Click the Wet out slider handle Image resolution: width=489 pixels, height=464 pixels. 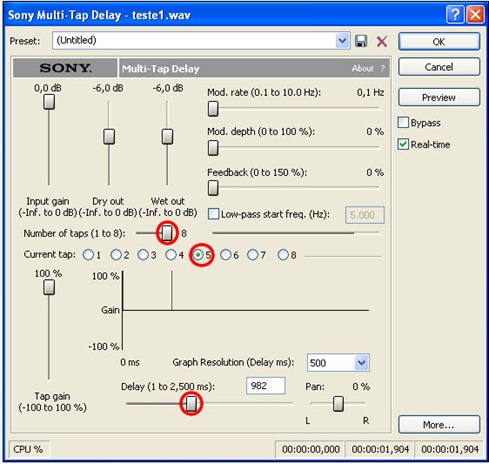[x=167, y=137]
